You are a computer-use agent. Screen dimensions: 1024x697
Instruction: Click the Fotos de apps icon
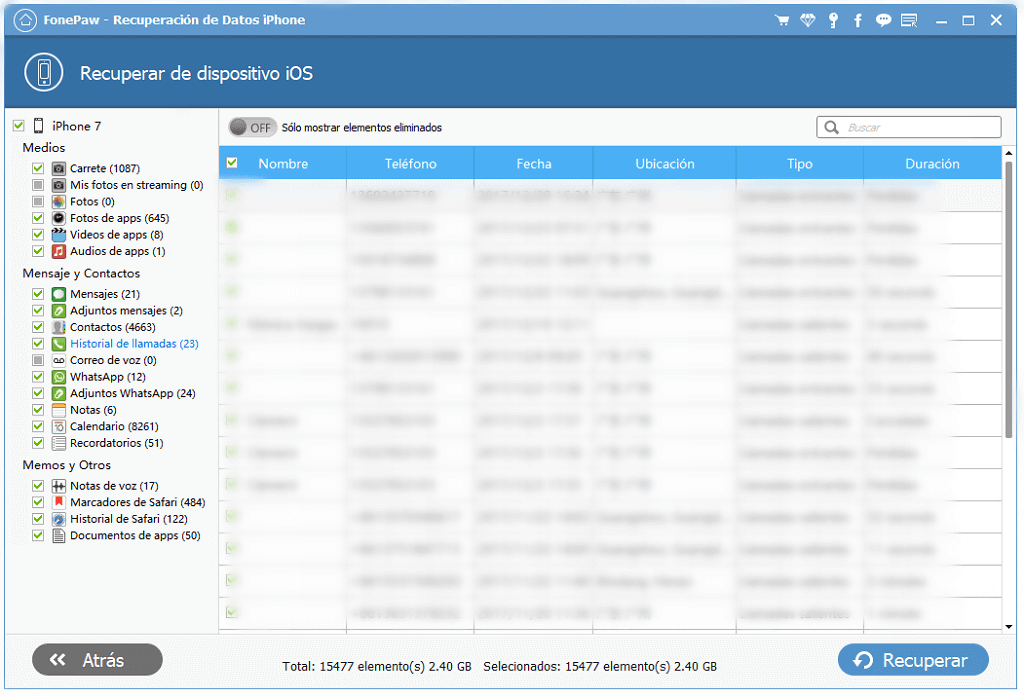point(59,218)
